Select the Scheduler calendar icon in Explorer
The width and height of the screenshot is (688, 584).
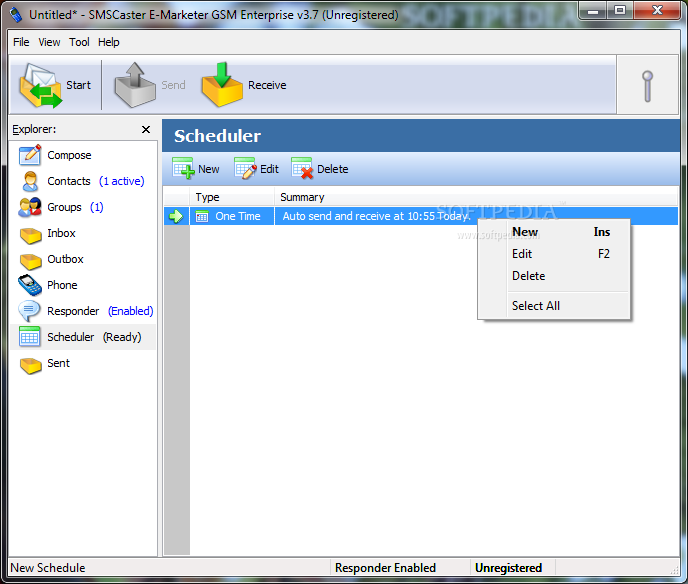coord(30,337)
